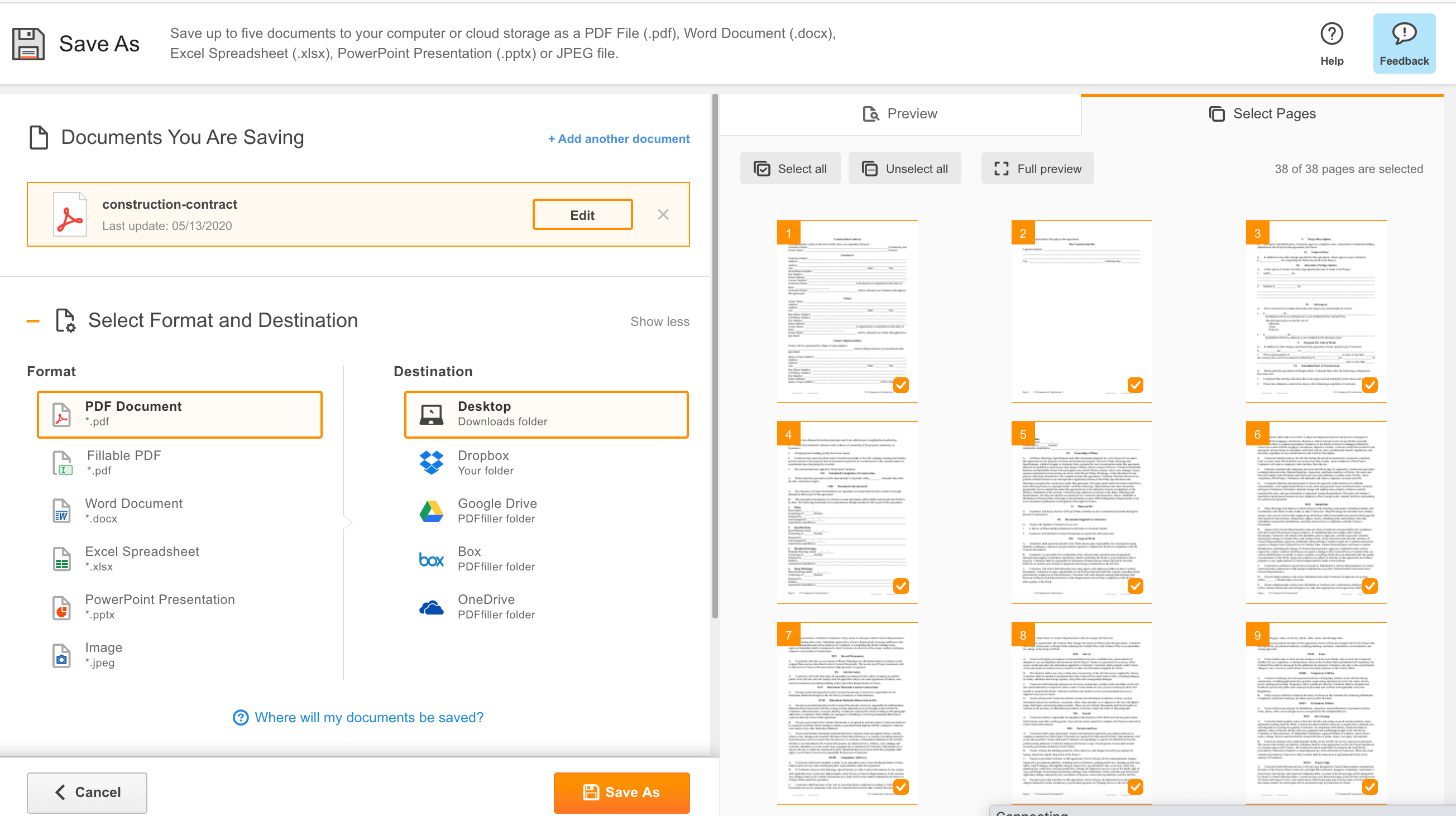Select the Word Document format icon

[x=61, y=511]
